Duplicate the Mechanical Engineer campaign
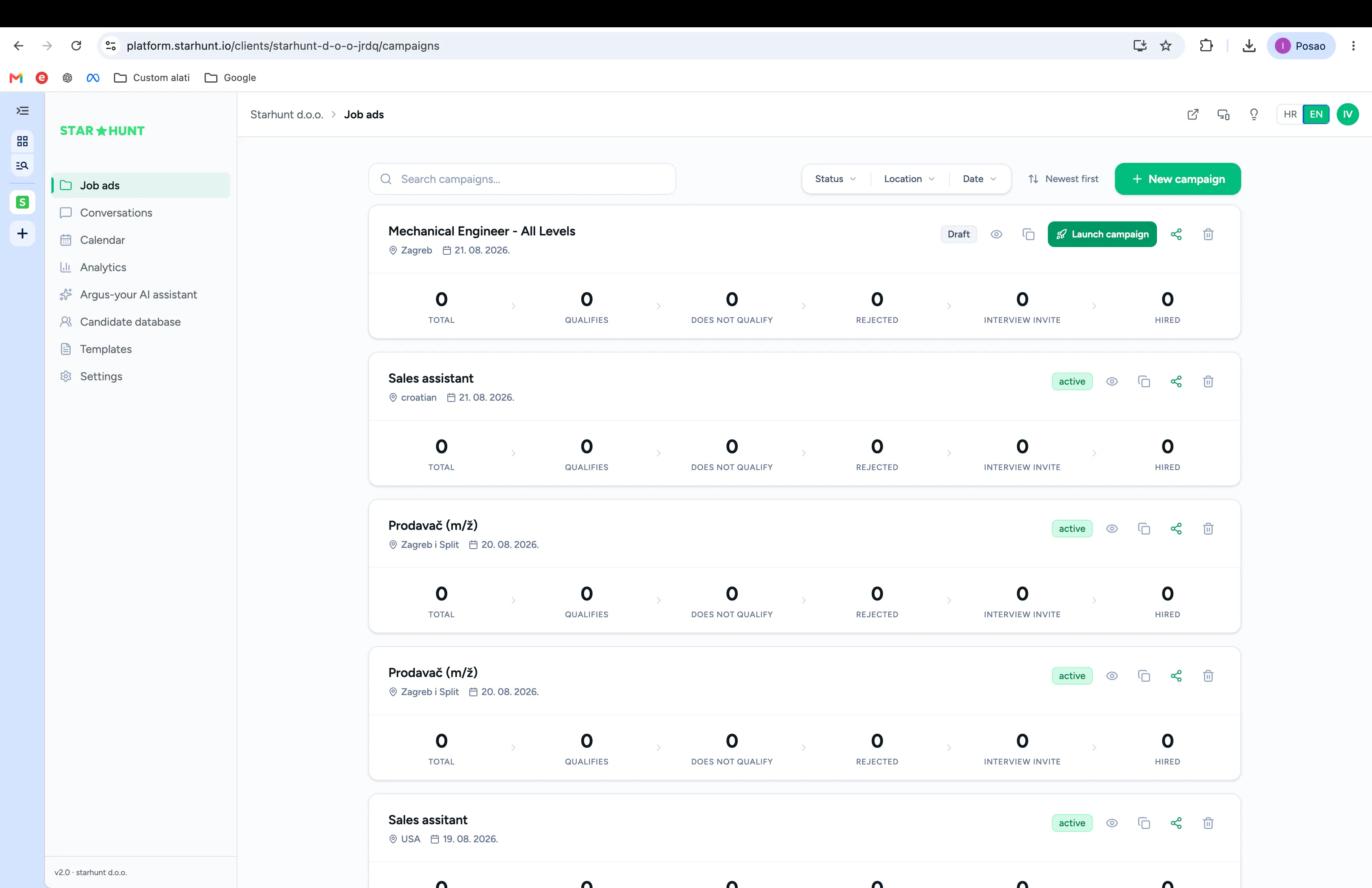The image size is (1372, 888). tap(1029, 235)
